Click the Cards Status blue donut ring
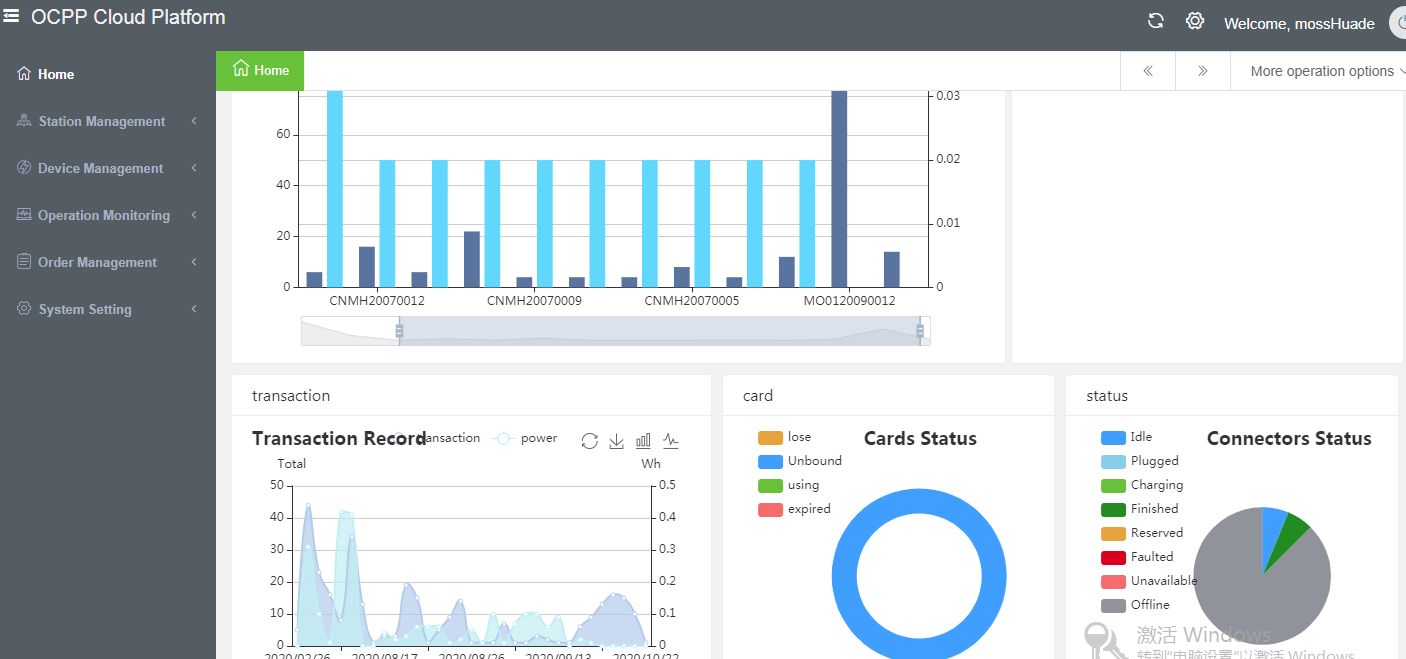The width and height of the screenshot is (1406, 659). click(x=845, y=575)
